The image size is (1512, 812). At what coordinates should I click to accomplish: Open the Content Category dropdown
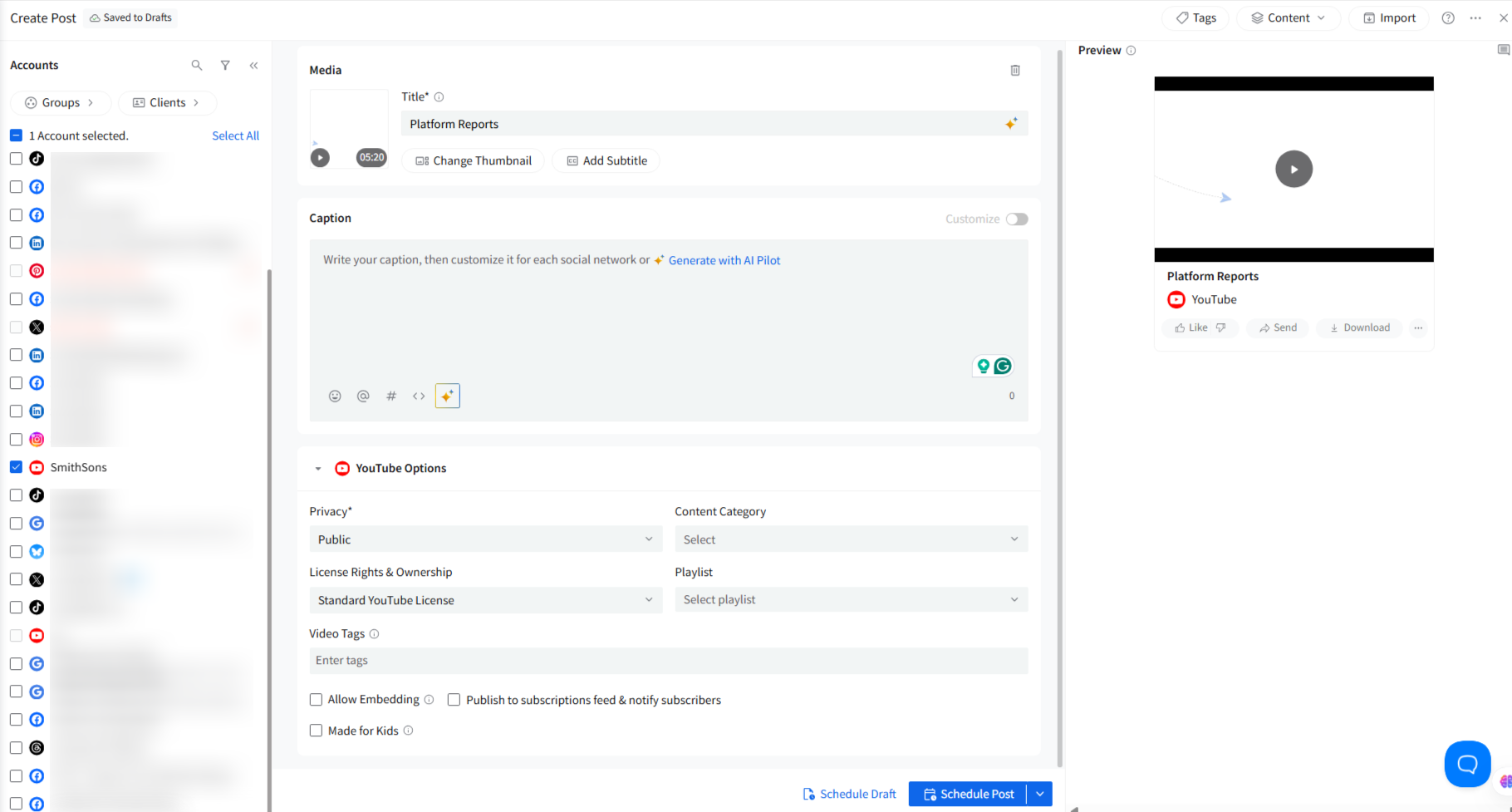pos(852,539)
